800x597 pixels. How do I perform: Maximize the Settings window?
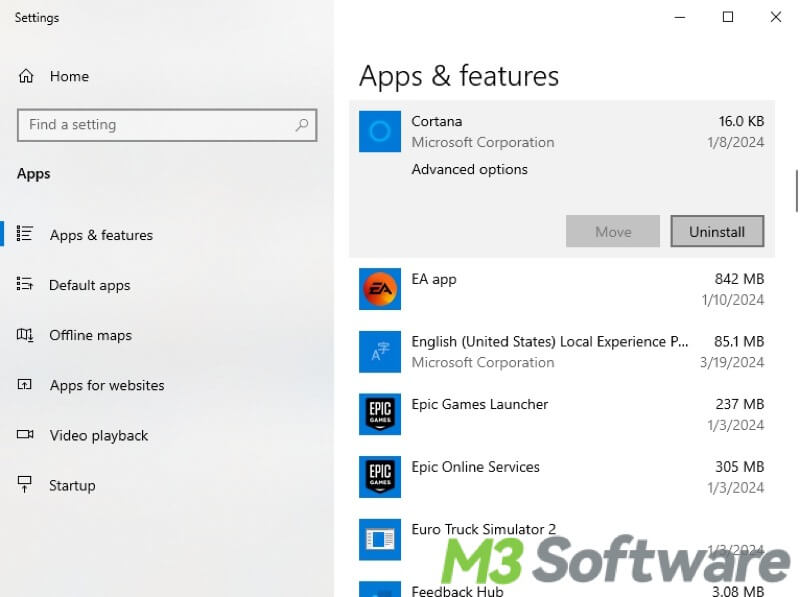[x=728, y=17]
